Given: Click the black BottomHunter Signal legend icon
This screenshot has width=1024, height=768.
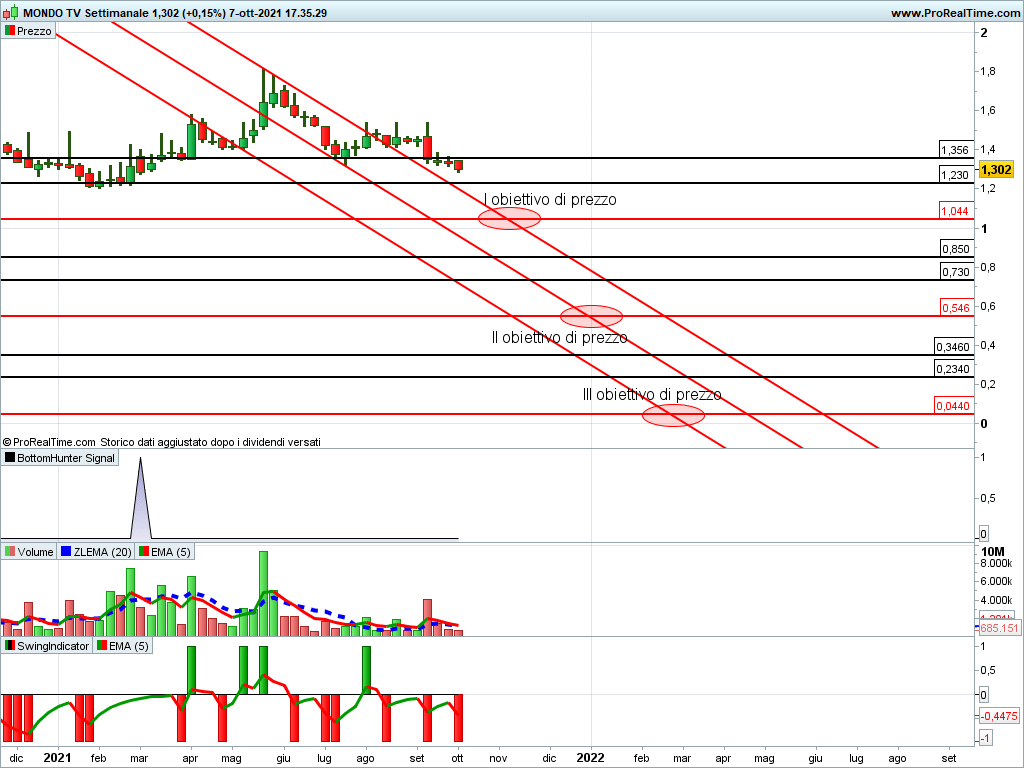Looking at the screenshot, I should coord(10,458).
